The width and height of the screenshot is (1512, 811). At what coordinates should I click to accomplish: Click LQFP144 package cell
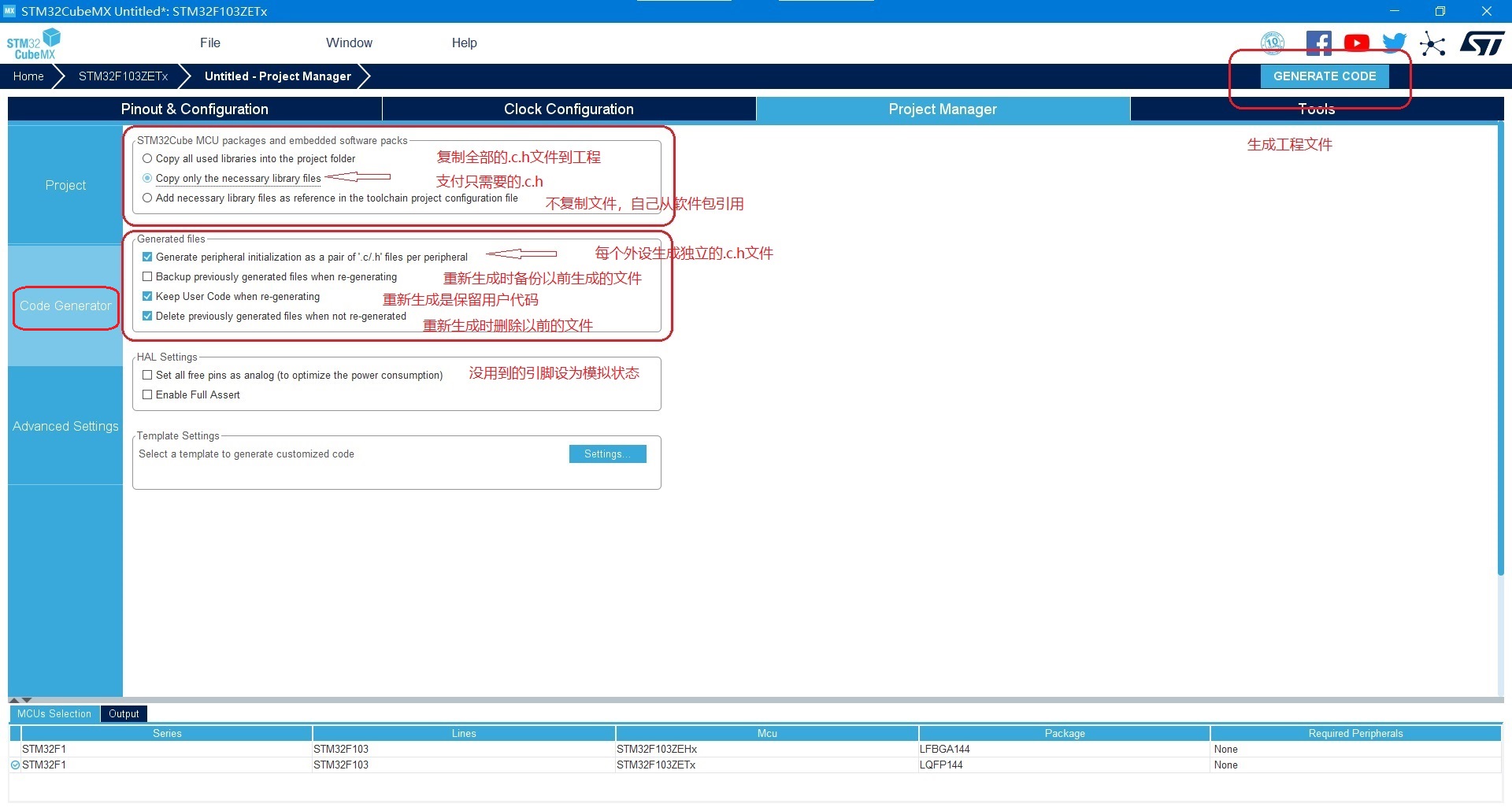tap(1064, 765)
